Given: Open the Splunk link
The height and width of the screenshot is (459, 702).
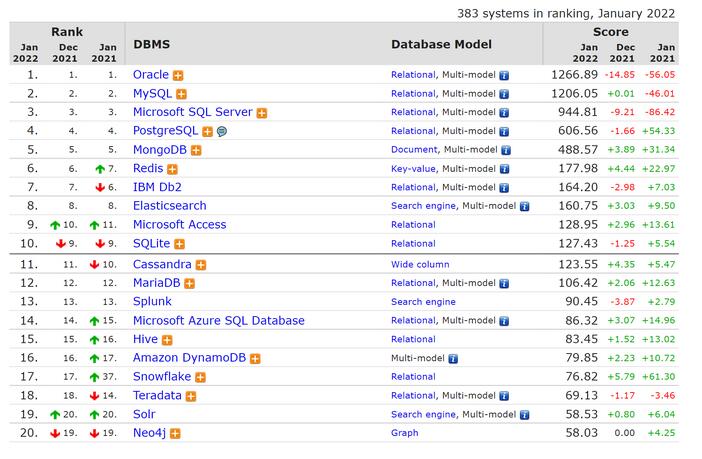Looking at the screenshot, I should coord(152,301).
